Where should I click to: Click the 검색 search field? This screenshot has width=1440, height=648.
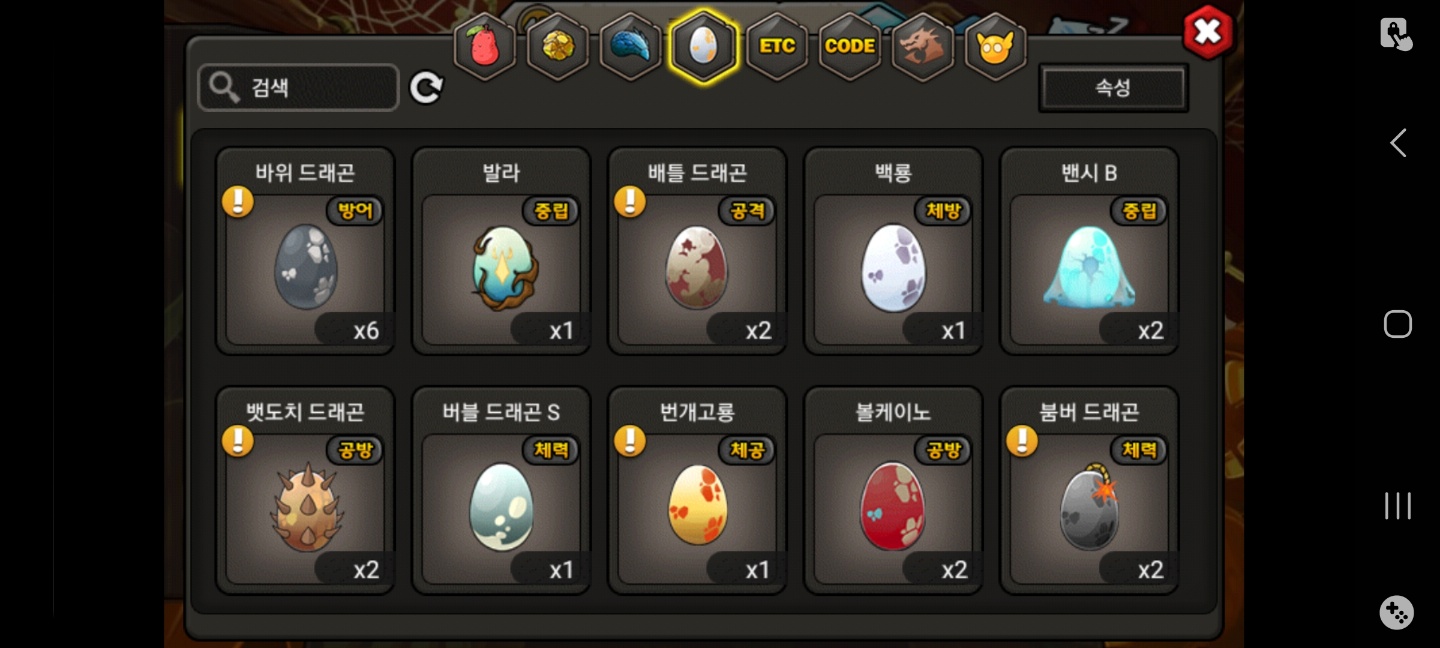coord(299,88)
